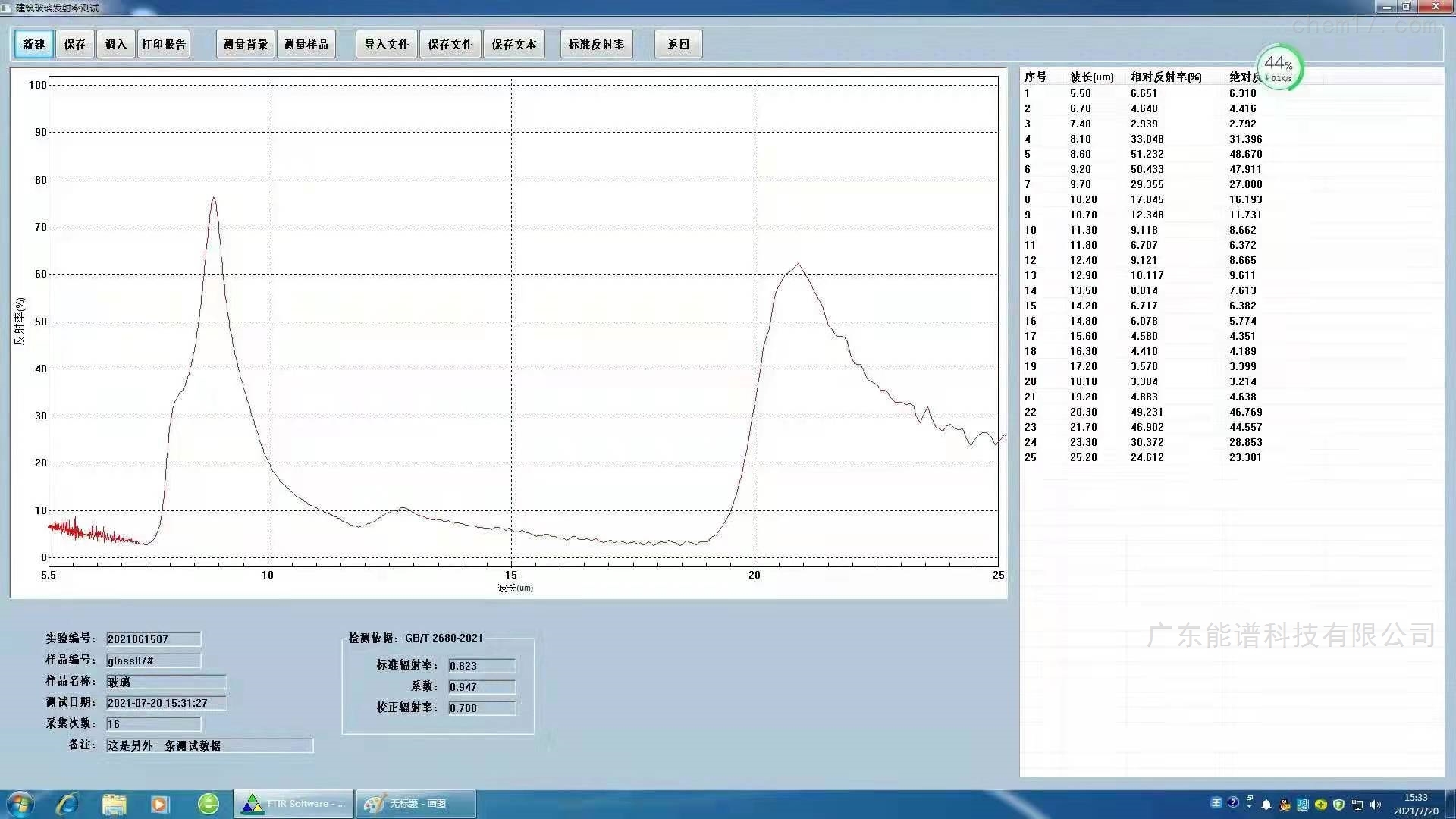The height and width of the screenshot is (819, 1456).
Task: Click the 保存文件 button
Action: tap(450, 44)
